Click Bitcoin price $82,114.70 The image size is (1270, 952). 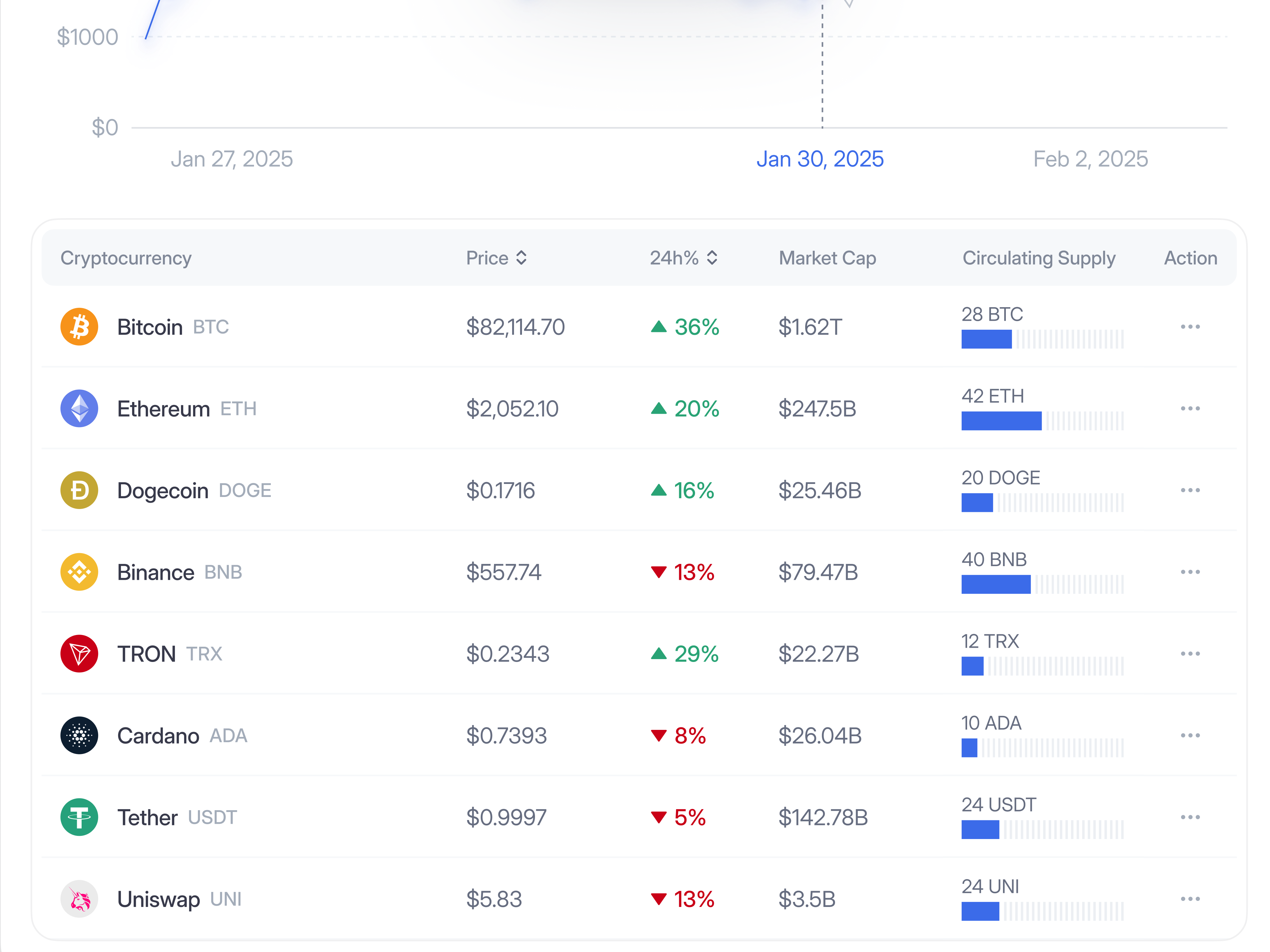(516, 327)
